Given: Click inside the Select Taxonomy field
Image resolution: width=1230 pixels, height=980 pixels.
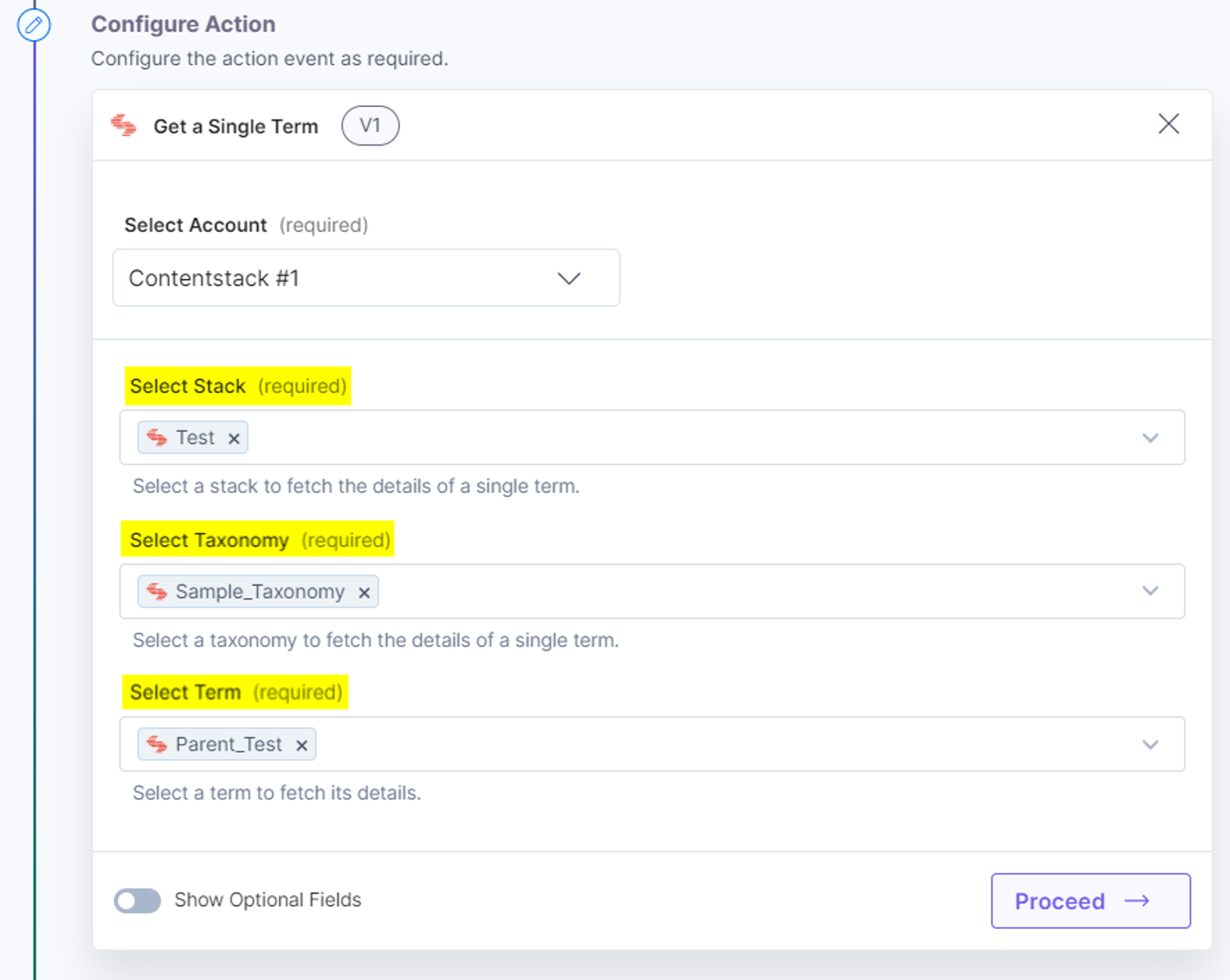Looking at the screenshot, I should click(652, 591).
